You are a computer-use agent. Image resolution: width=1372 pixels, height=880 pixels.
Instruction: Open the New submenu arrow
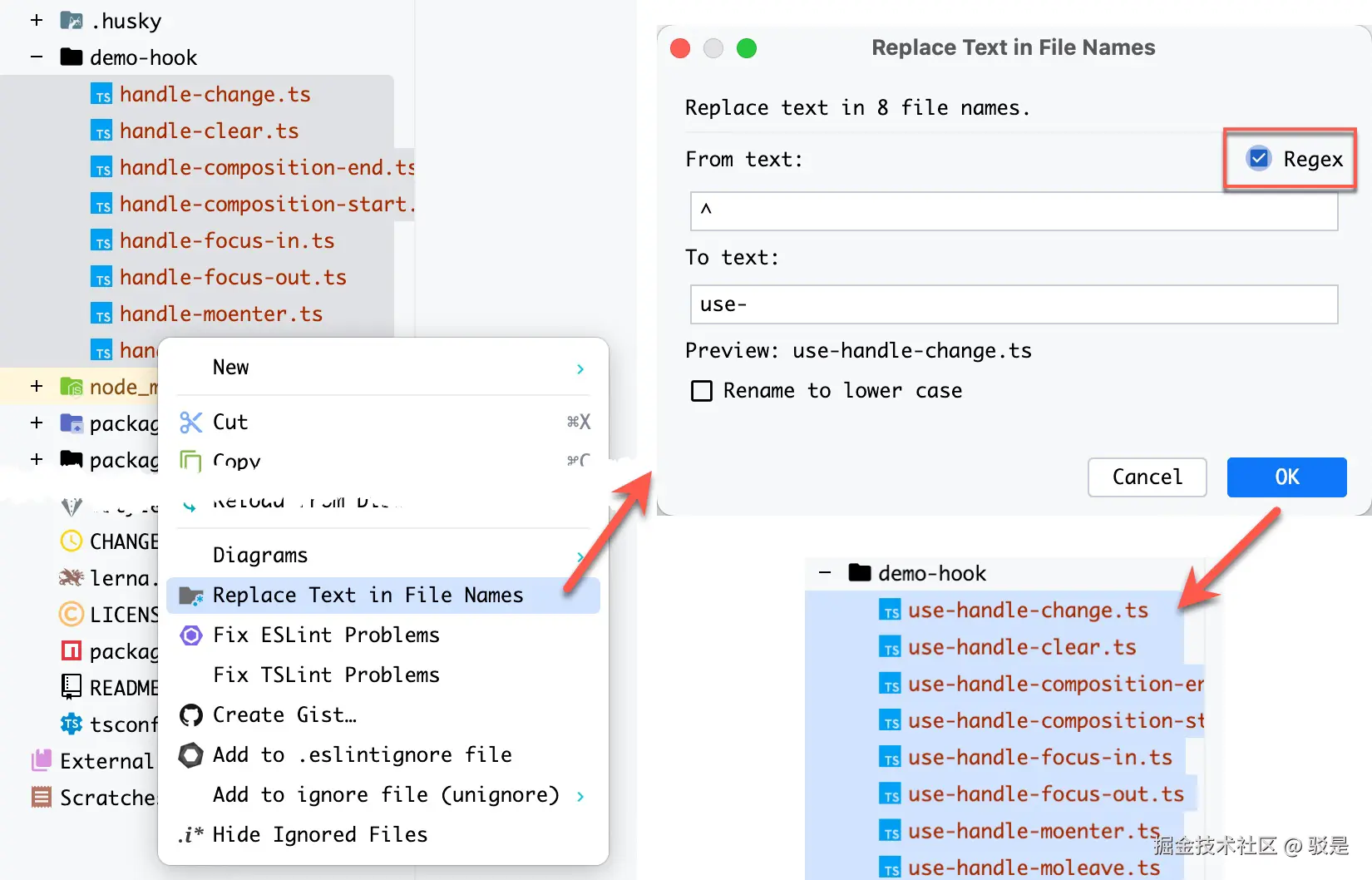580,368
